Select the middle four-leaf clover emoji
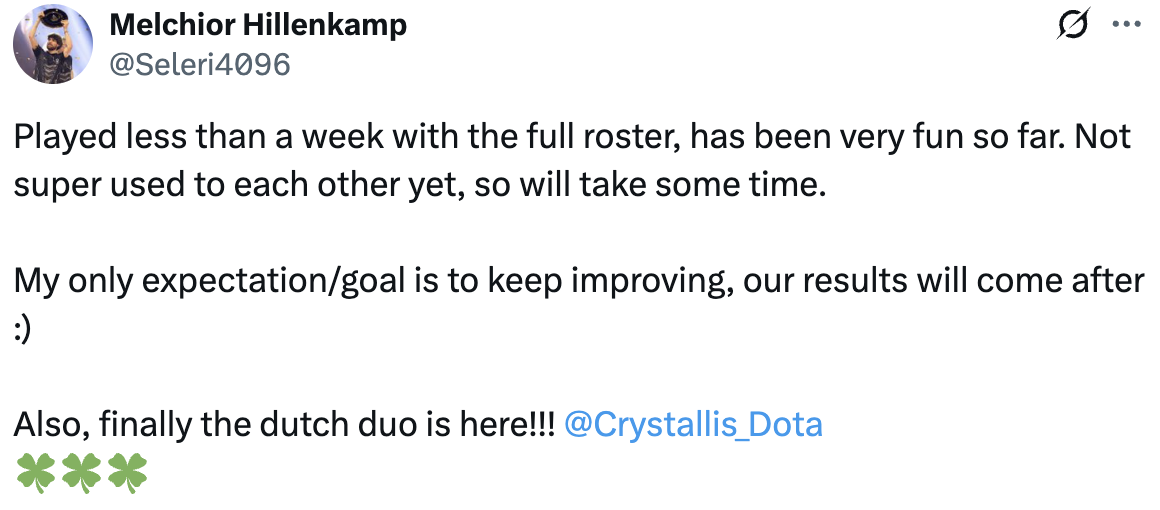Image resolution: width=1160 pixels, height=510 pixels. [x=80, y=473]
